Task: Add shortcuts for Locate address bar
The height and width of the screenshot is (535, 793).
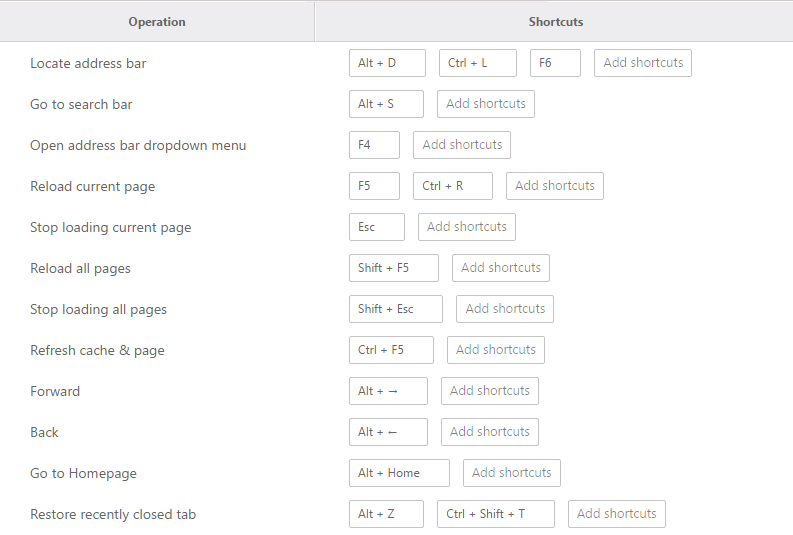Action: click(642, 63)
